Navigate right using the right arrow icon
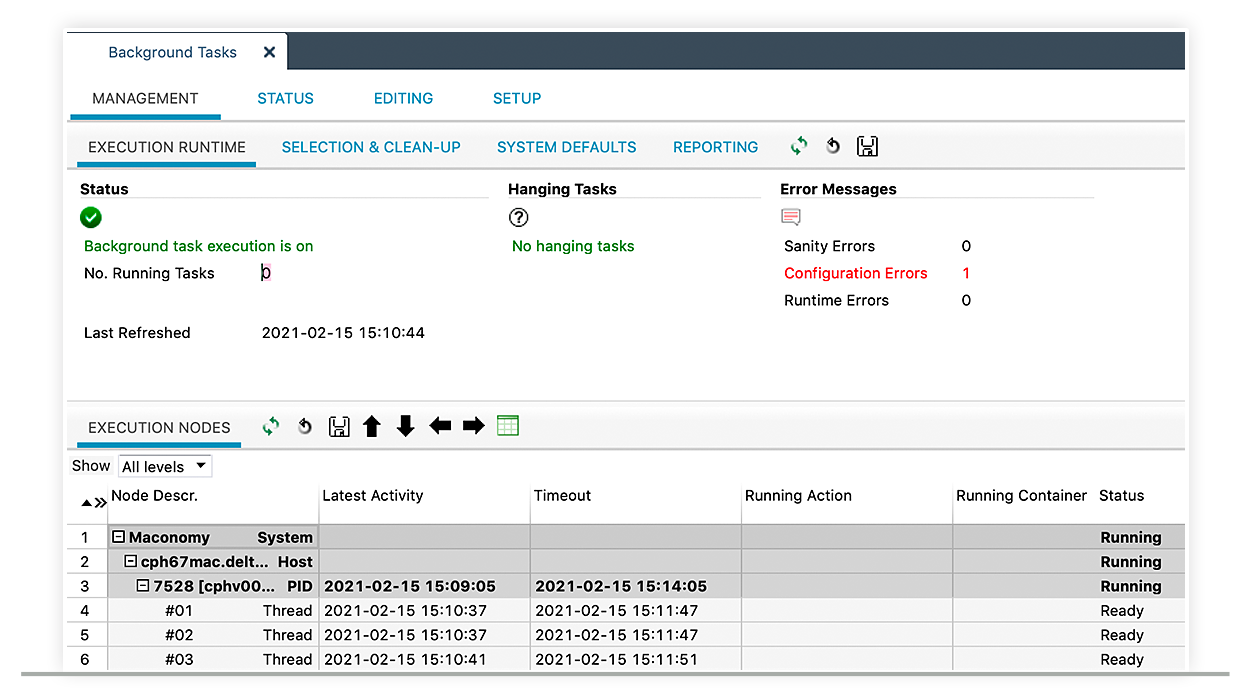 tap(473, 425)
